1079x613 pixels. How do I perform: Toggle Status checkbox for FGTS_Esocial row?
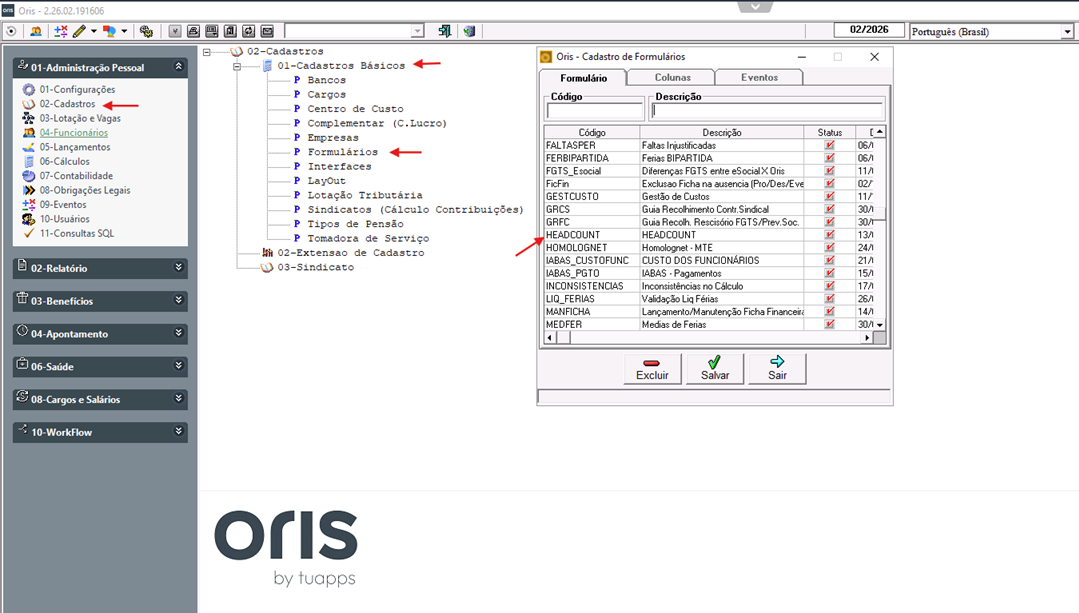pyautogui.click(x=829, y=171)
